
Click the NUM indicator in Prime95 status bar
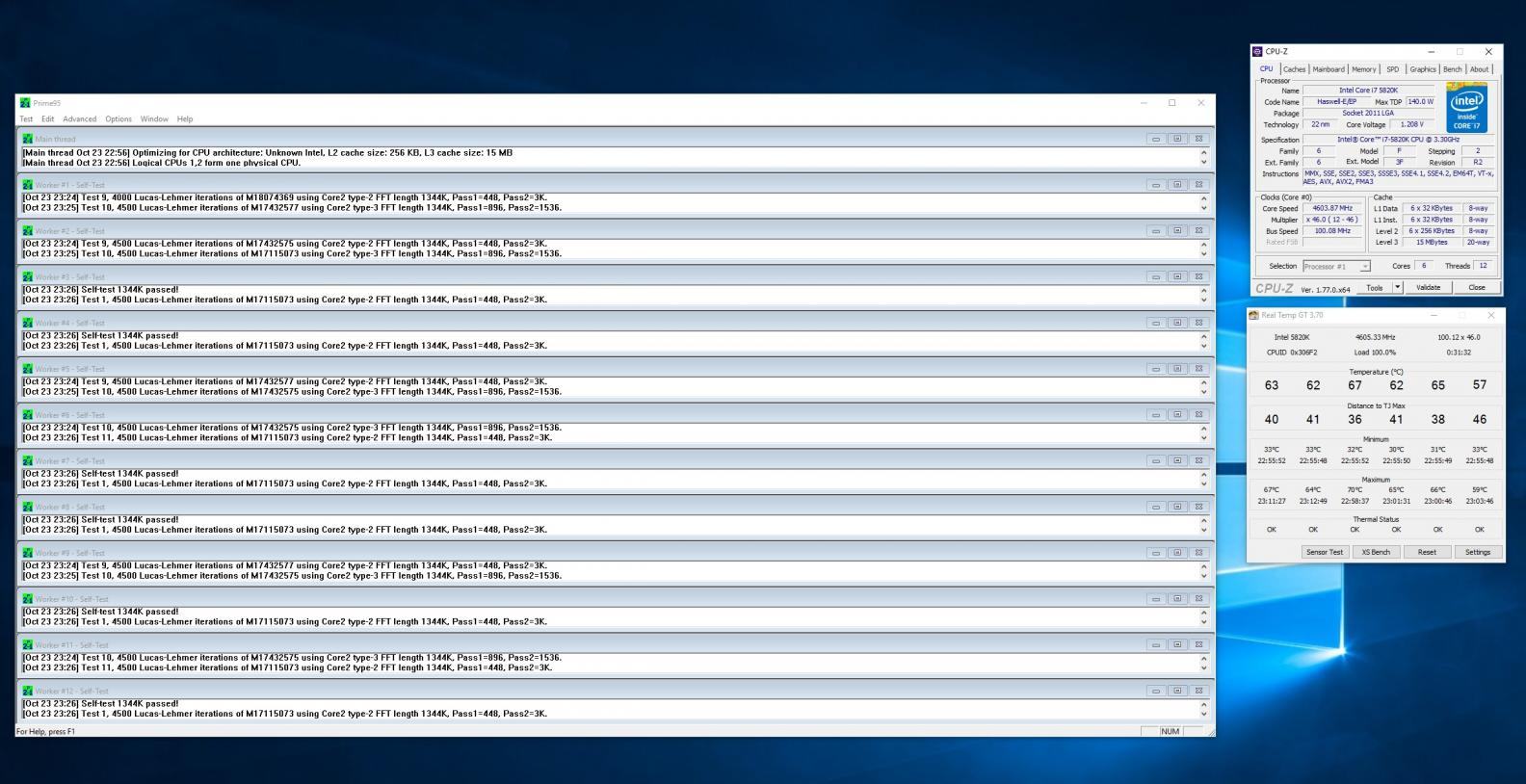tap(1170, 731)
